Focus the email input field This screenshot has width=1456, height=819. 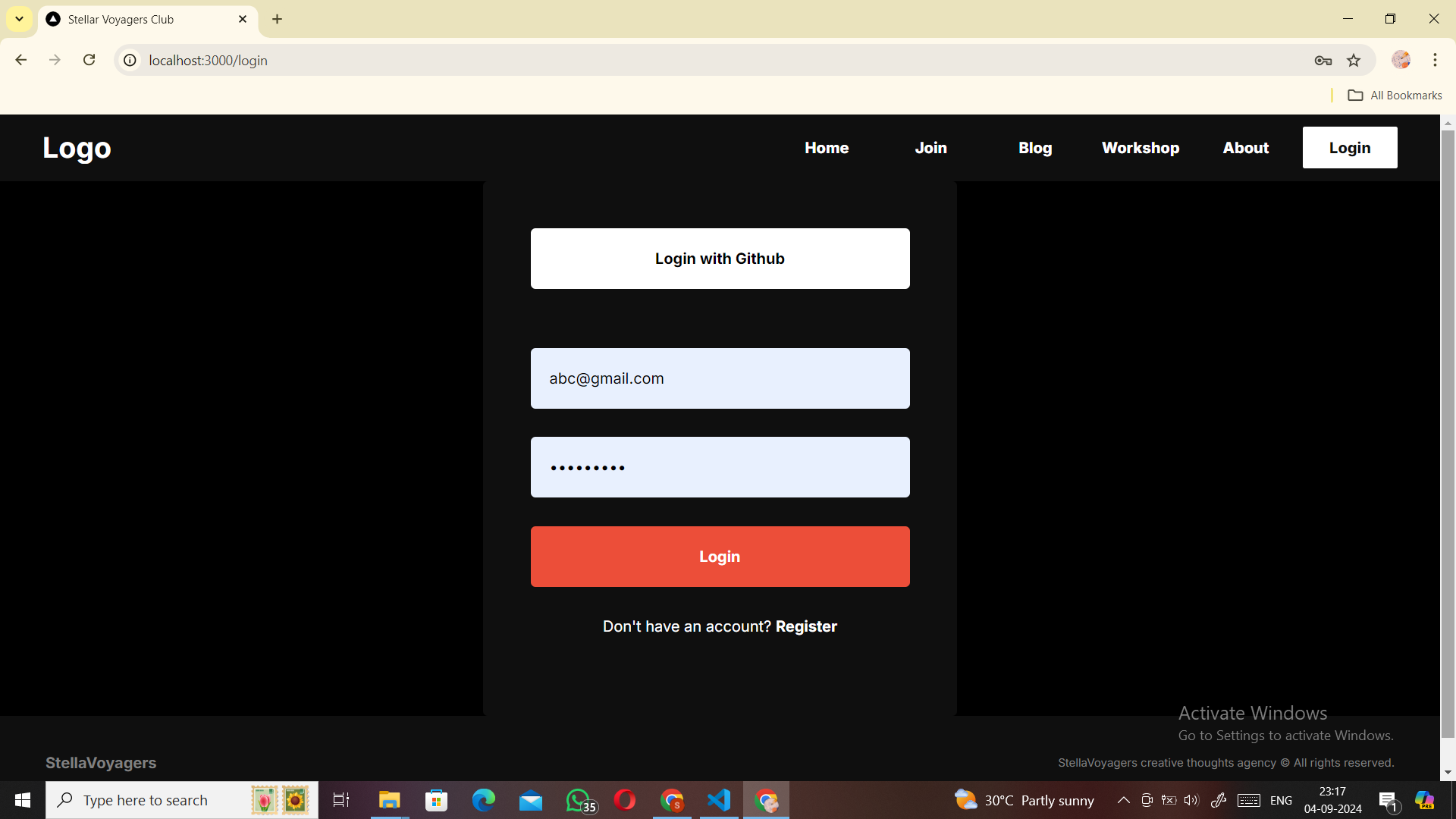(x=720, y=378)
